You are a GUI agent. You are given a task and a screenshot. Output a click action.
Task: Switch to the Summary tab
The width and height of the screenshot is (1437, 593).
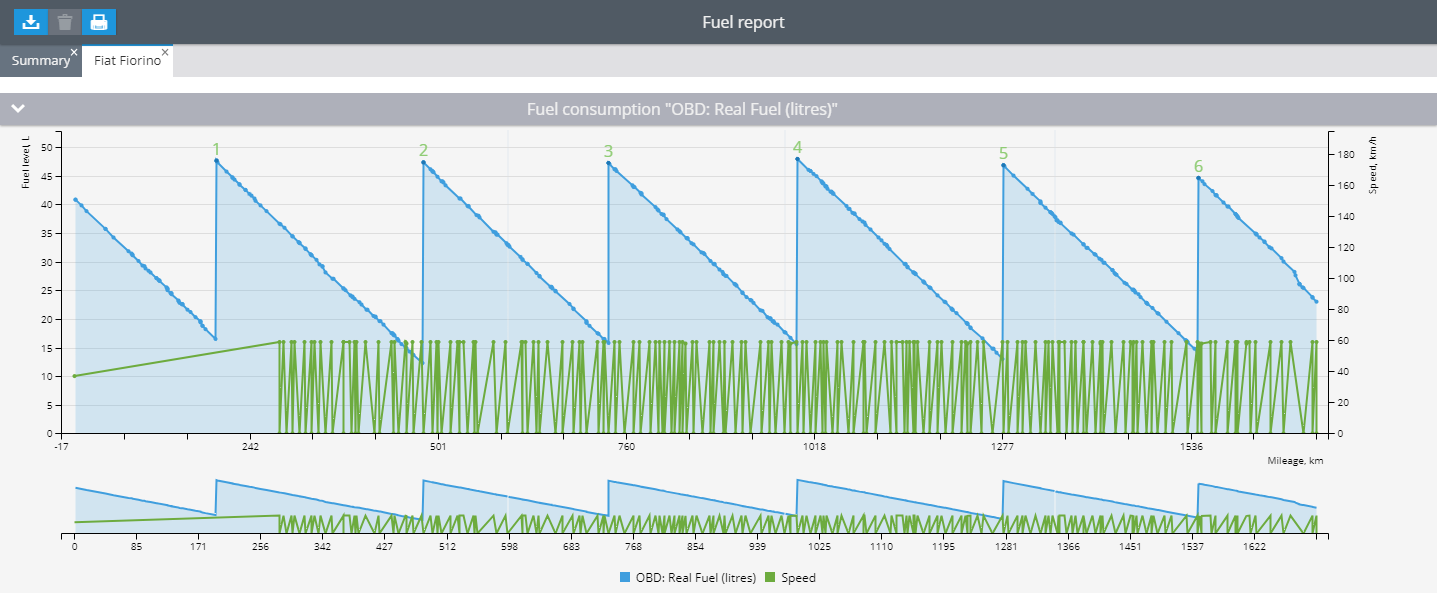pos(41,61)
